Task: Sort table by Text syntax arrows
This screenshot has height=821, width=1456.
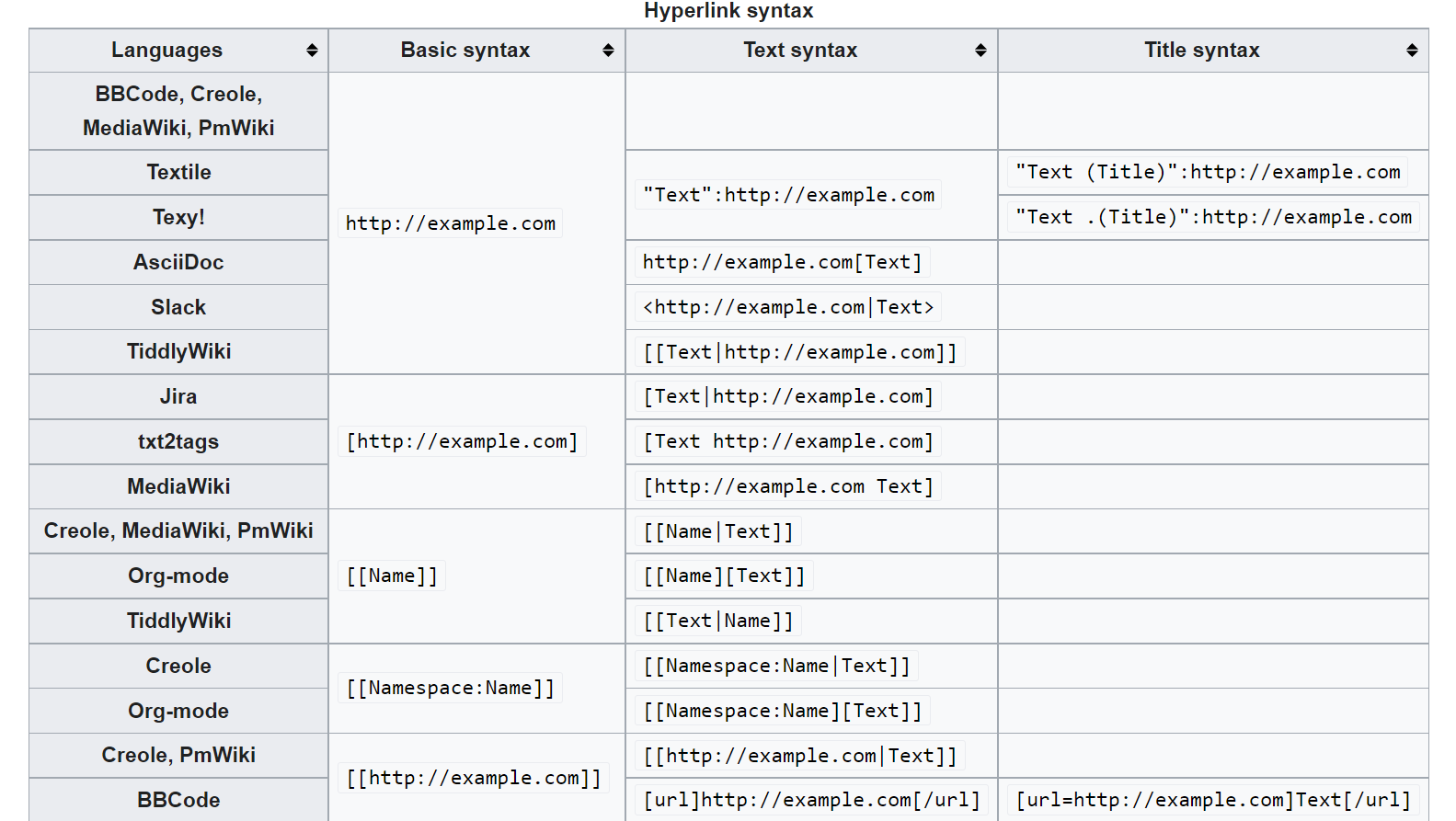Action: [980, 51]
